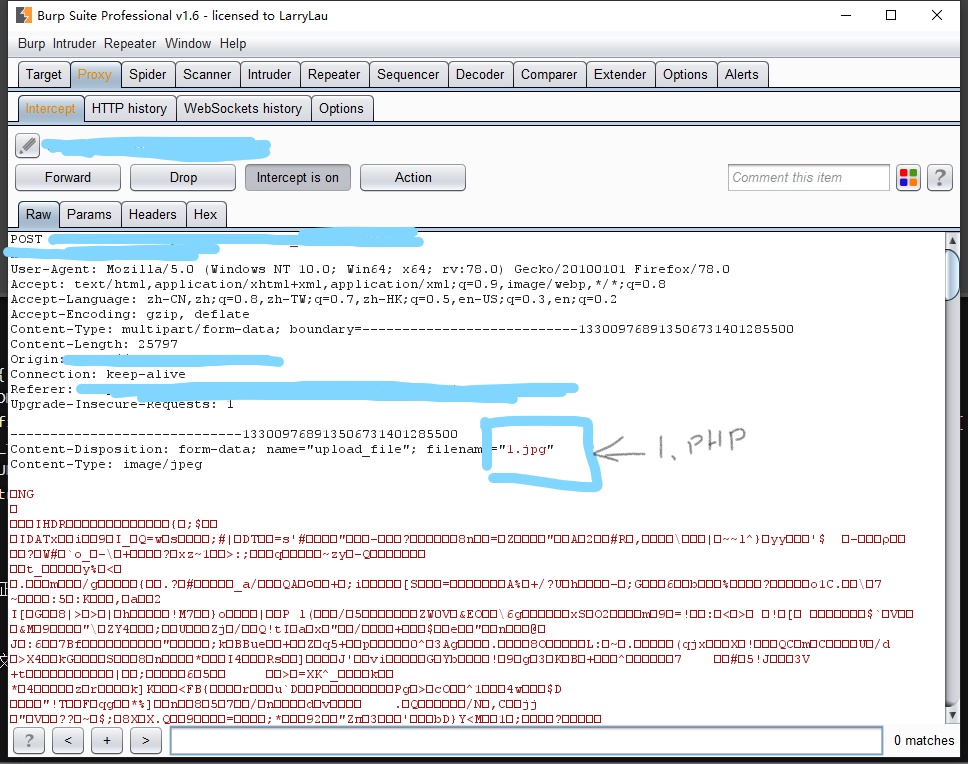Select the Hex view tab
Image resolution: width=968 pixels, height=764 pixels.
click(x=205, y=214)
